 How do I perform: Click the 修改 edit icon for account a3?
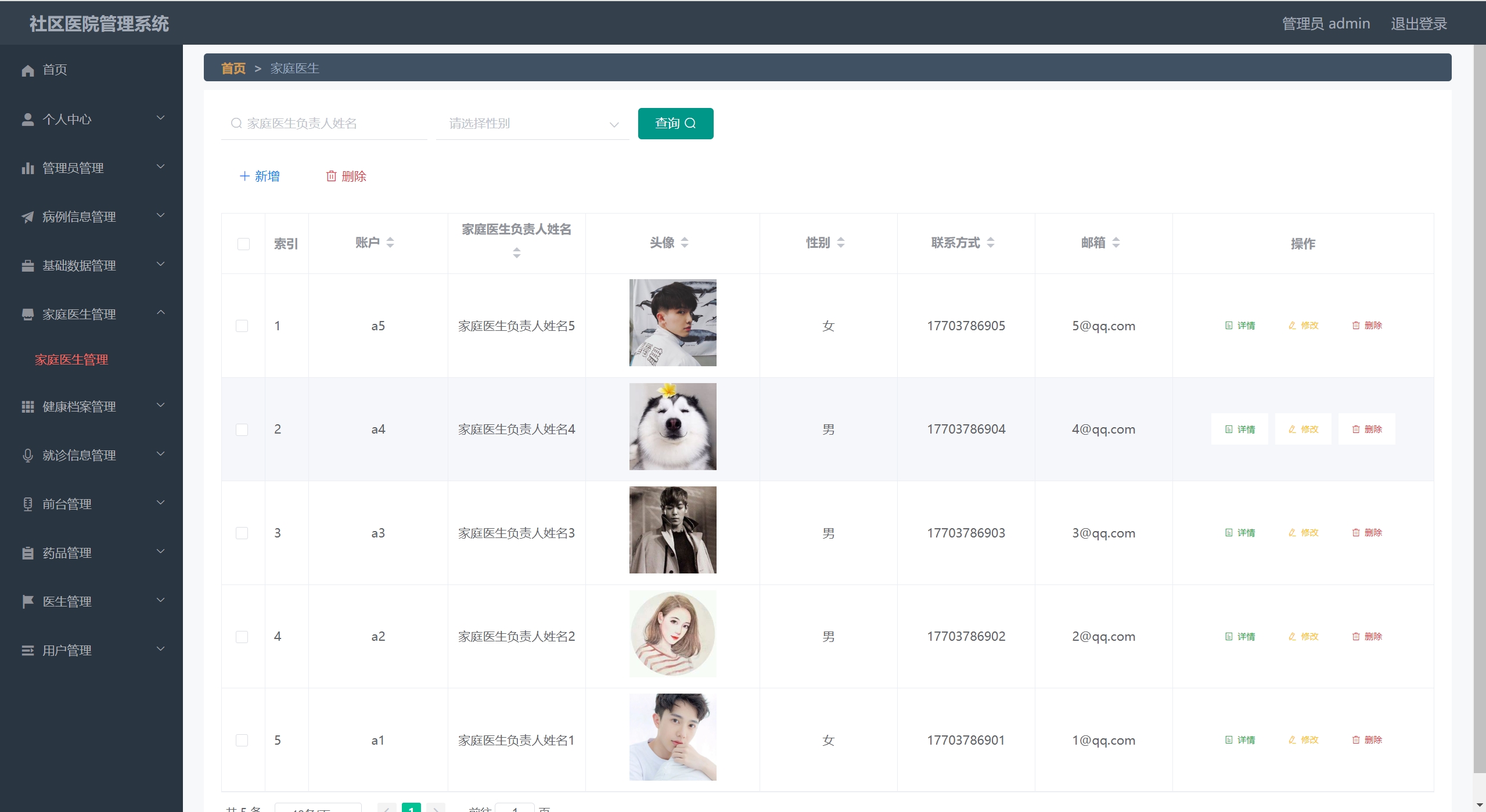pyautogui.click(x=1292, y=533)
